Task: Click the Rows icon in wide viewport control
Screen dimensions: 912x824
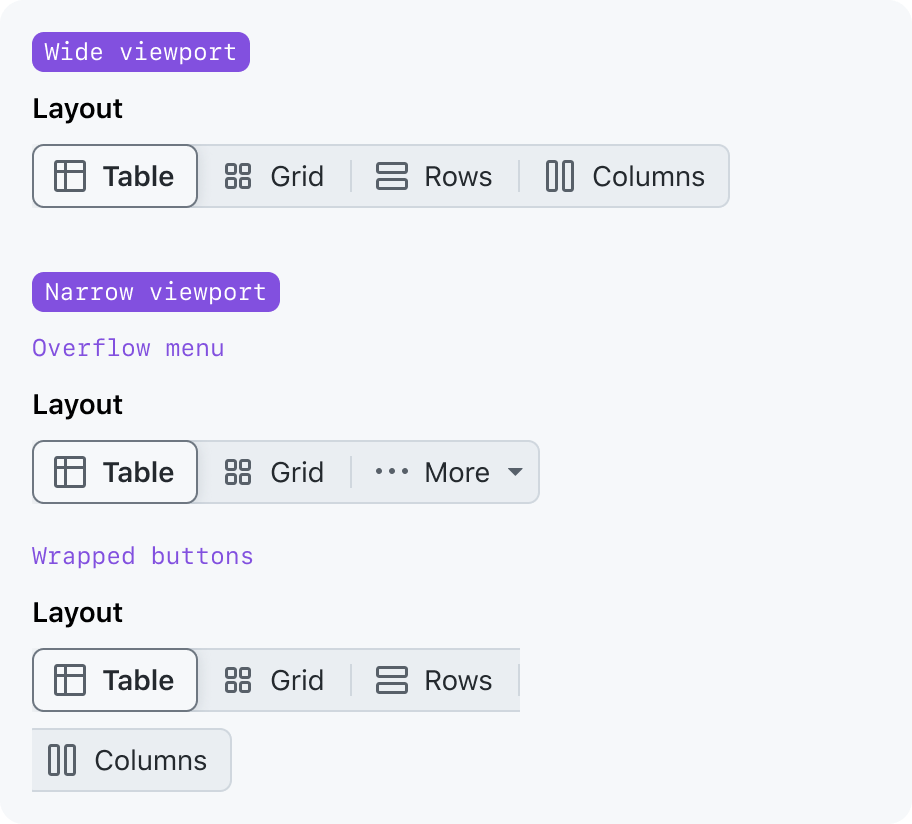Action: tap(391, 176)
